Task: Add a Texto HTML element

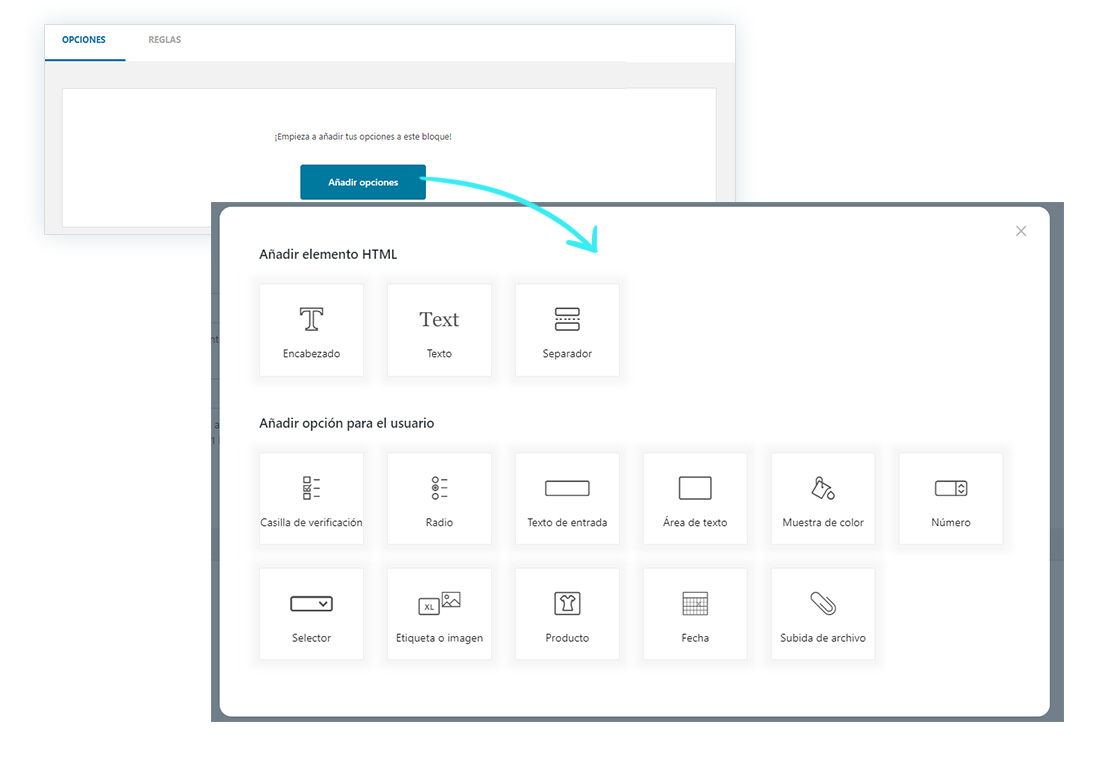Action: pos(439,330)
